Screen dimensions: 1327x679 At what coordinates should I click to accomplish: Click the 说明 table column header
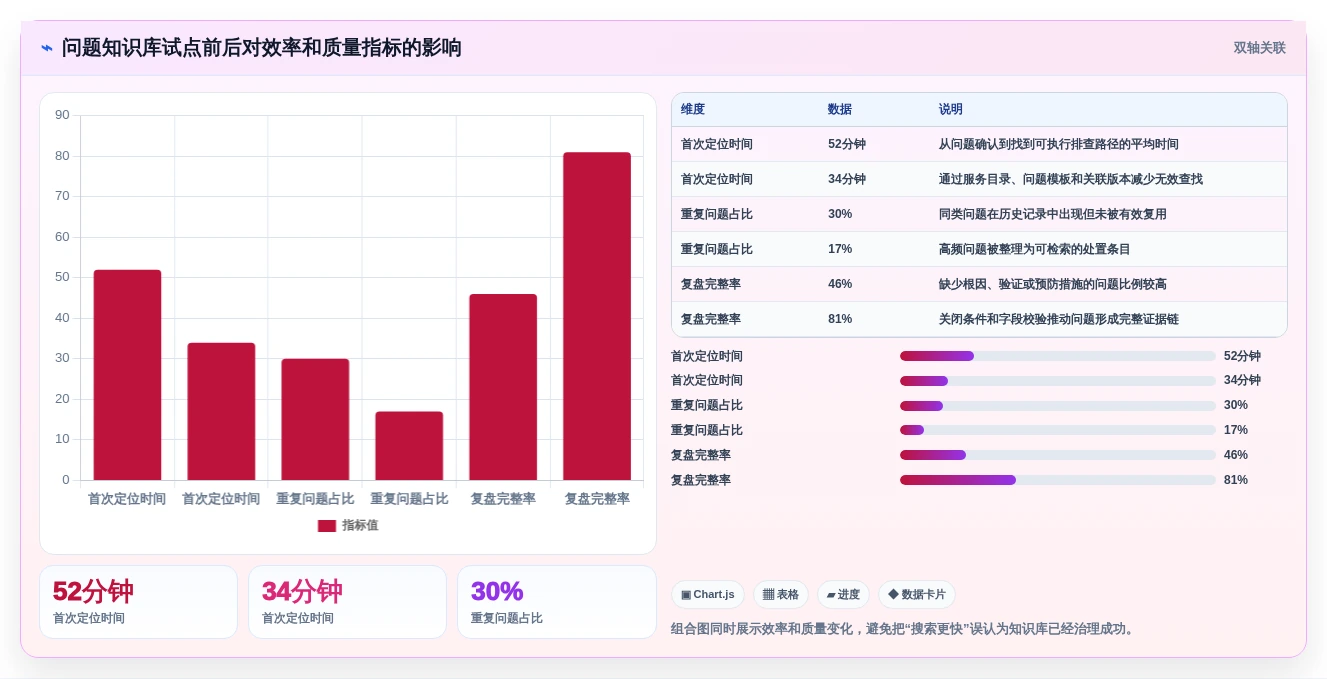point(951,110)
